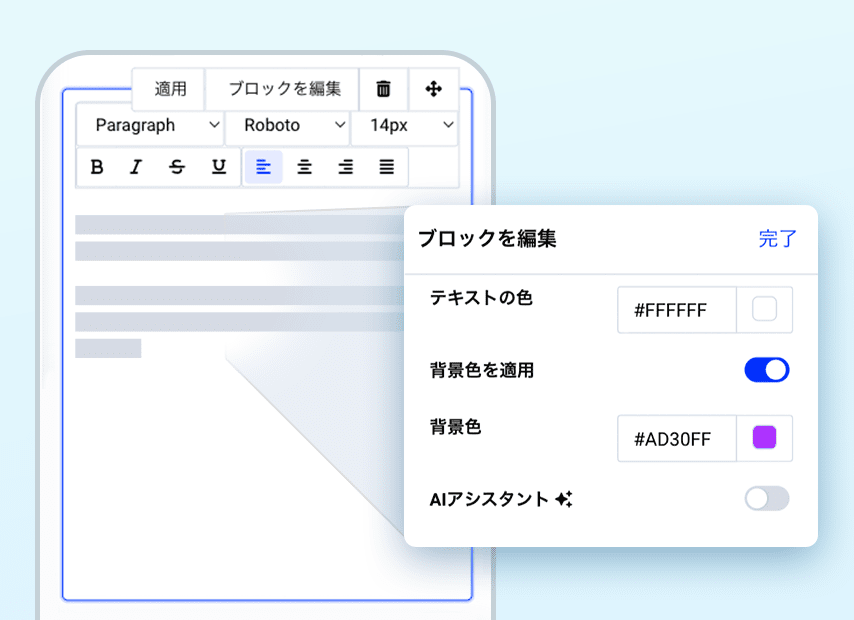Edit the #AD30FF background color field
Viewport: 854px width, 620px height.
pyautogui.click(x=677, y=439)
